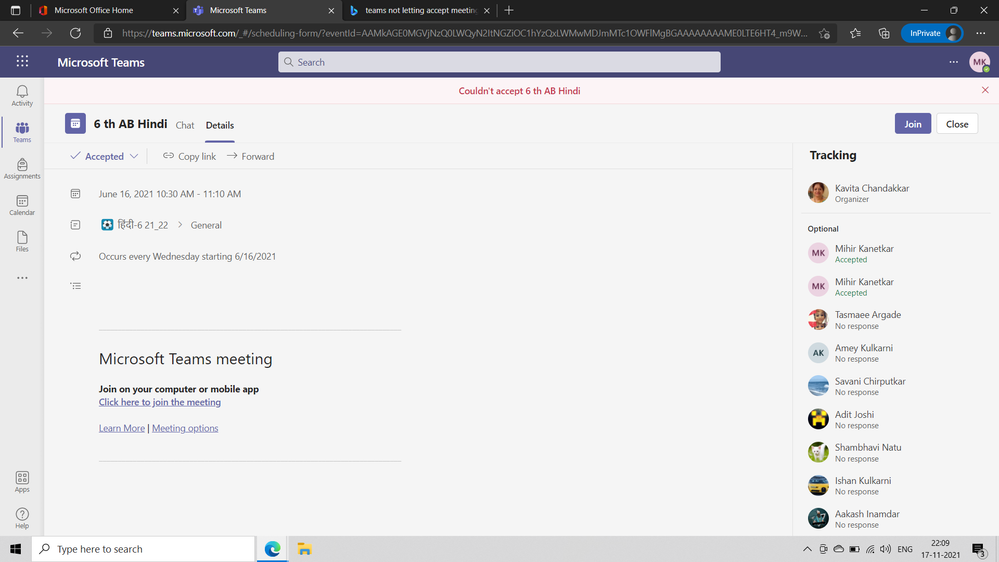Open Teams in the left sidebar

coord(22,132)
